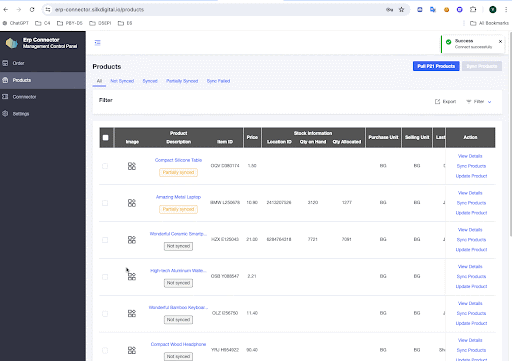This screenshot has height=361, width=512.
Task: Open the All Bookmarks folder
Action: pyautogui.click(x=489, y=23)
